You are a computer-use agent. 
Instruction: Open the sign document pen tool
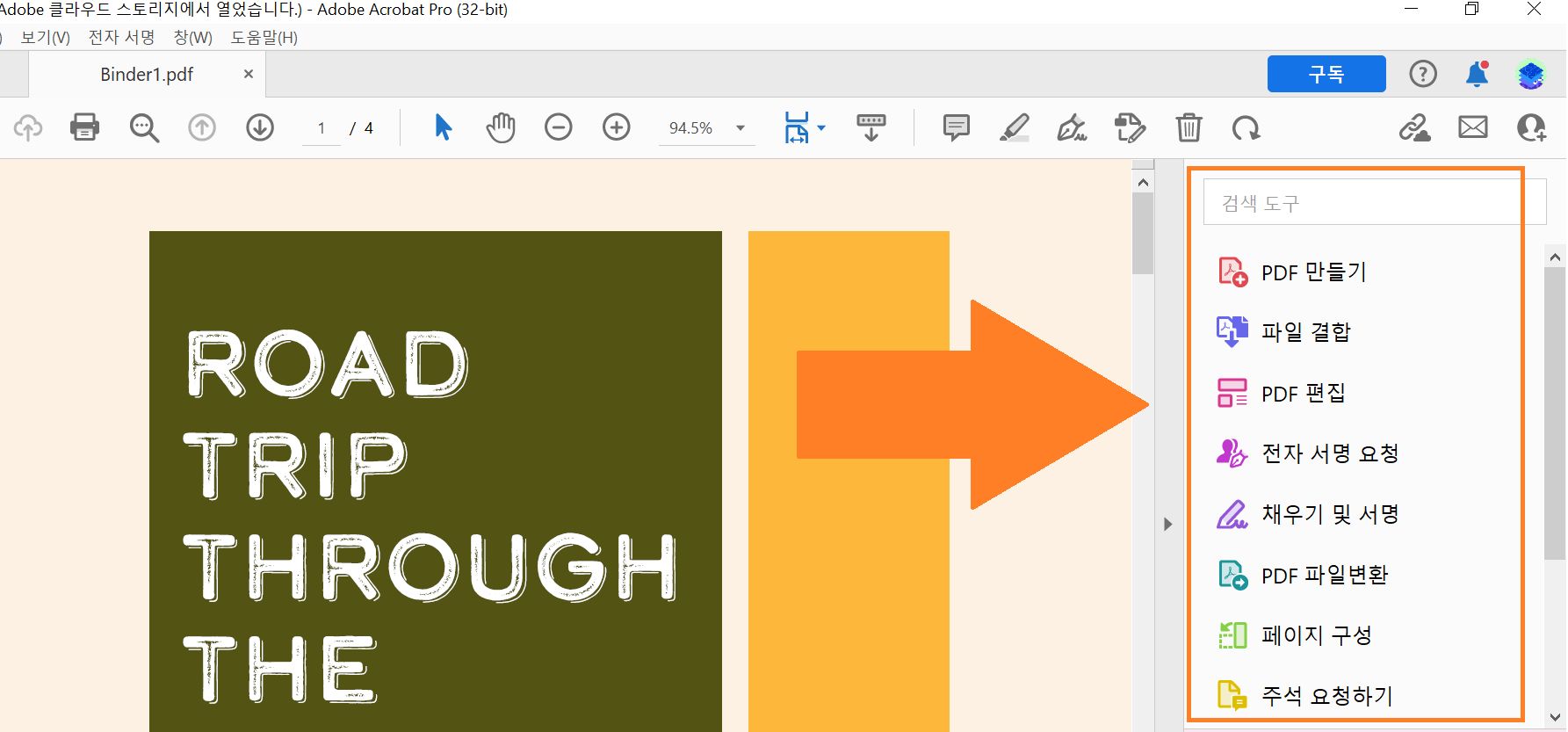1072,128
